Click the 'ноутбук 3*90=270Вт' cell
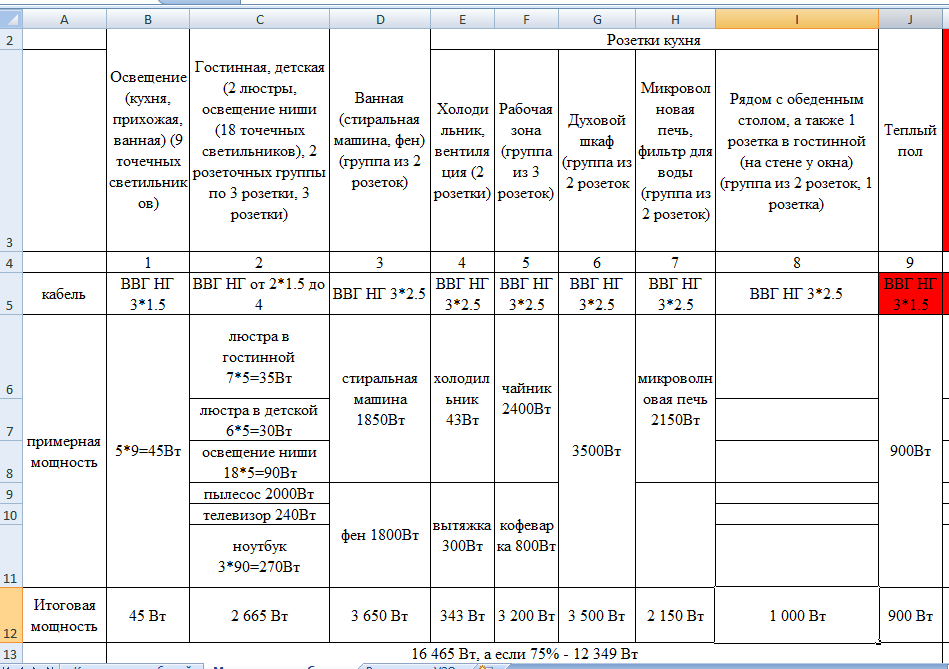The height and width of the screenshot is (669, 949). point(260,556)
